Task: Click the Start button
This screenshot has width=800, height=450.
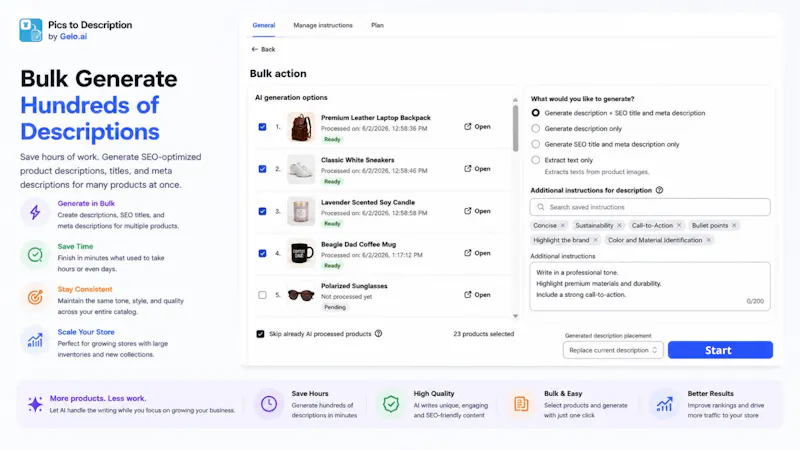Action: pyautogui.click(x=720, y=350)
